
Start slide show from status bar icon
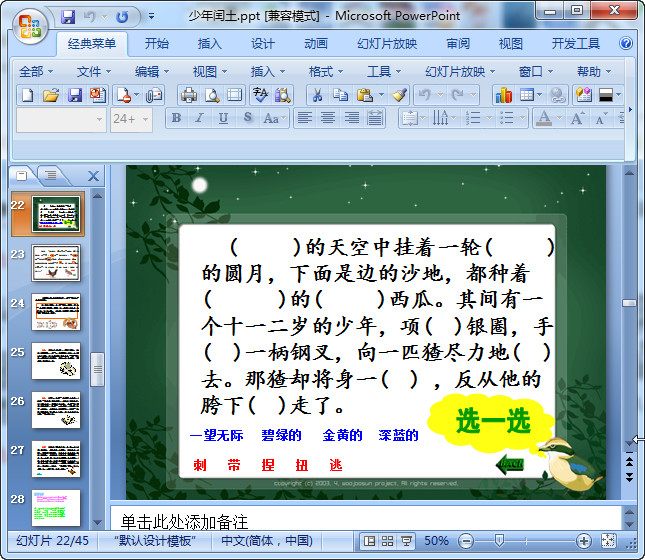pyautogui.click(x=406, y=541)
